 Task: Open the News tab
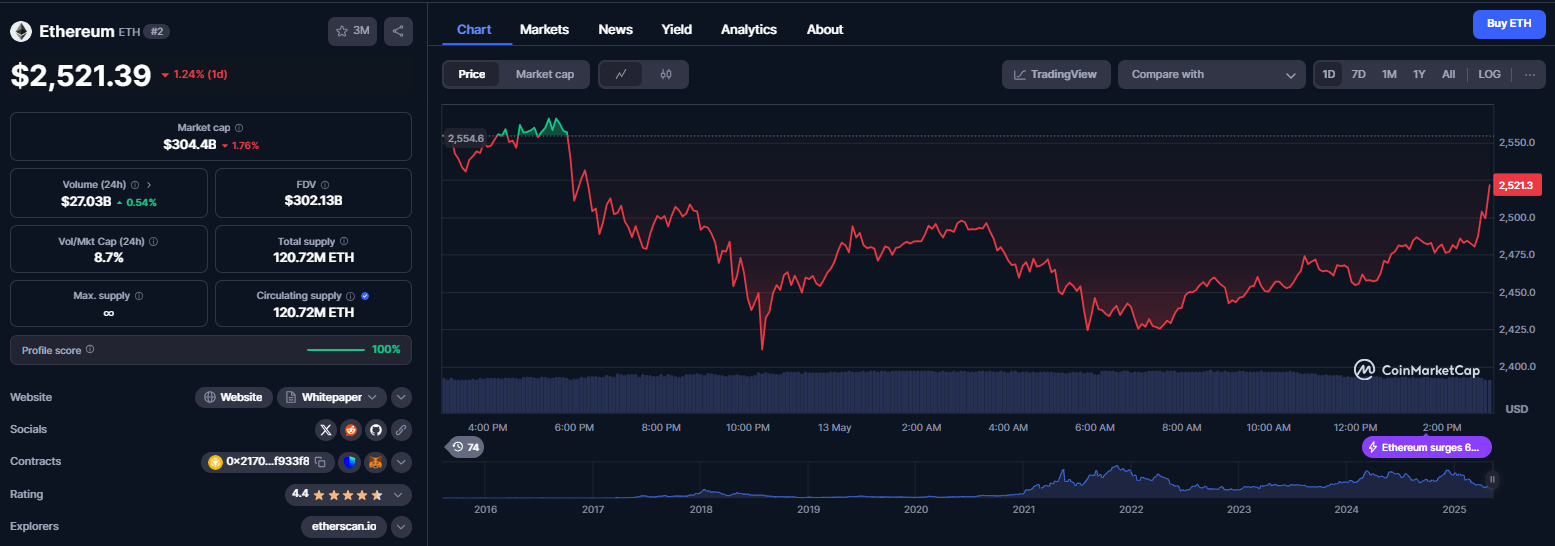(615, 29)
